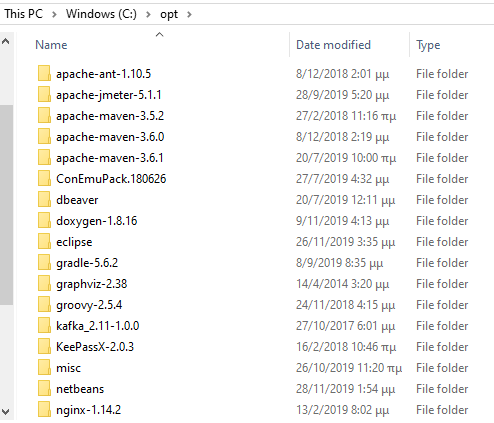494x423 pixels.
Task: Select the doxygen-1.8.16 folder name
Action: click(x=97, y=221)
